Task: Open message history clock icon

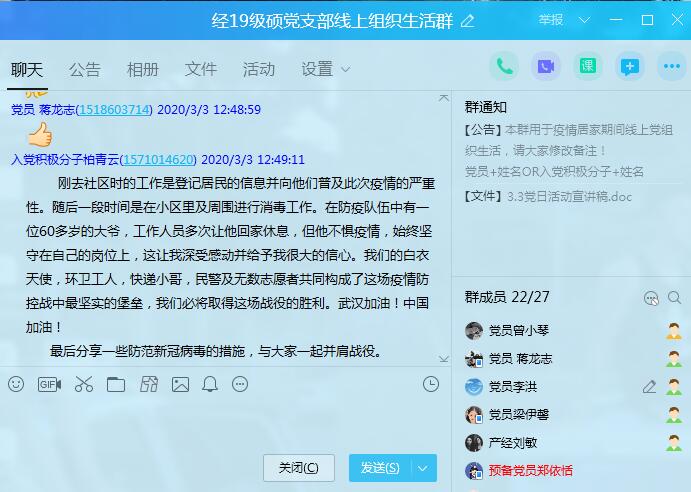Action: point(431,384)
